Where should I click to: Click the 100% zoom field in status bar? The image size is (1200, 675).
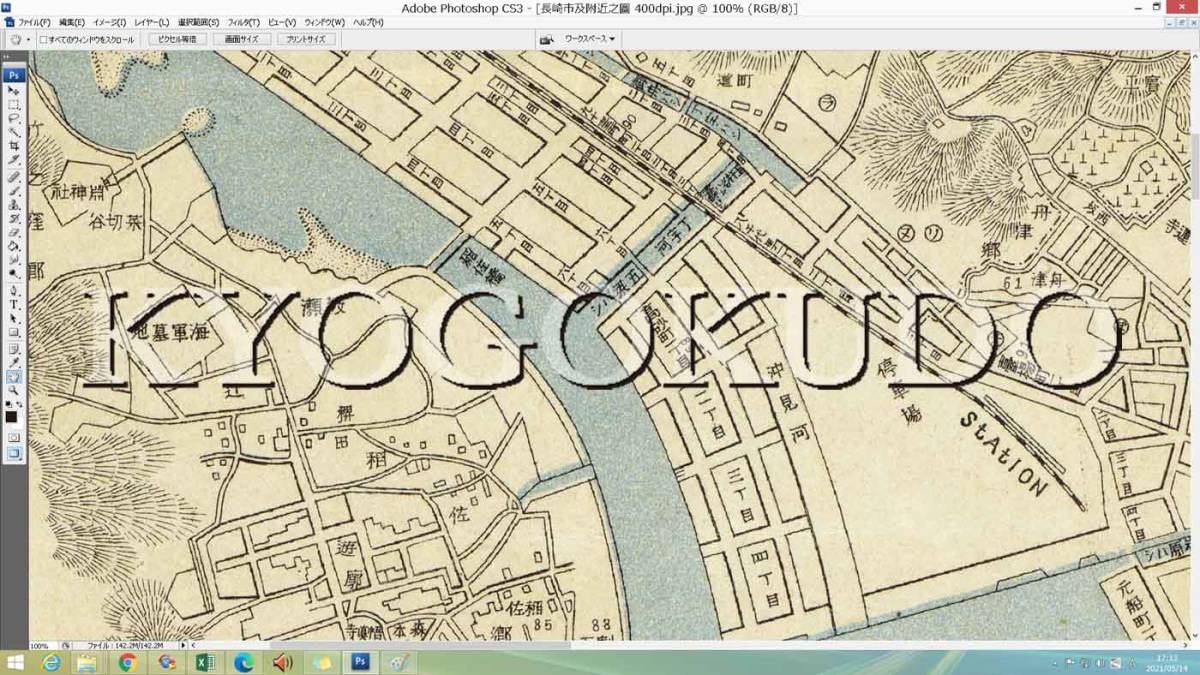coord(40,646)
